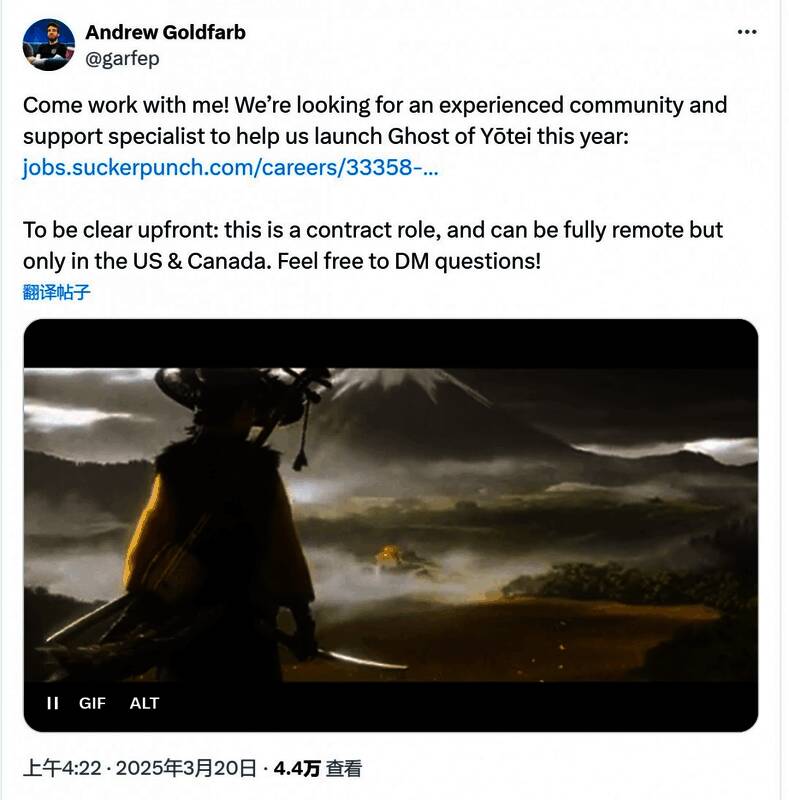Pause the playing GIF
This screenshot has height=800, width=789.
pyautogui.click(x=53, y=703)
